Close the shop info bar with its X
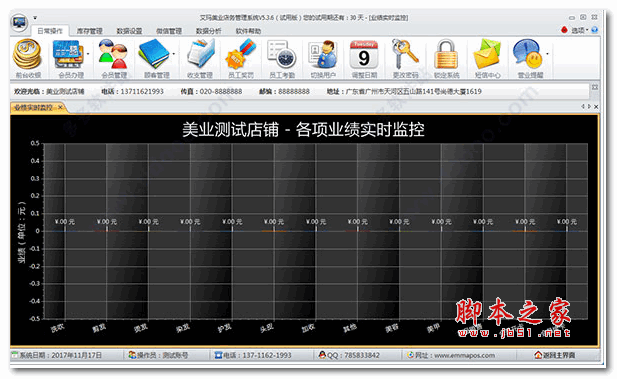 (595, 87)
